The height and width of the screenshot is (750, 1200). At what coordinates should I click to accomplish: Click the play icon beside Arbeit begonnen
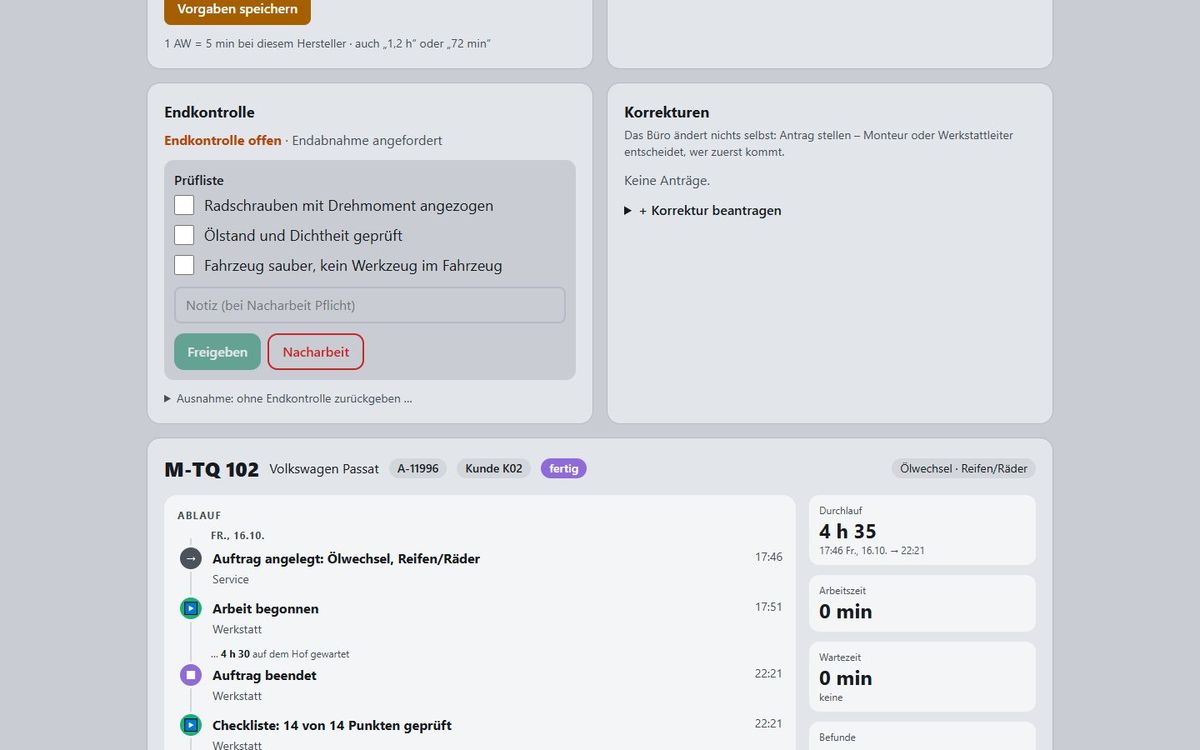coord(191,608)
